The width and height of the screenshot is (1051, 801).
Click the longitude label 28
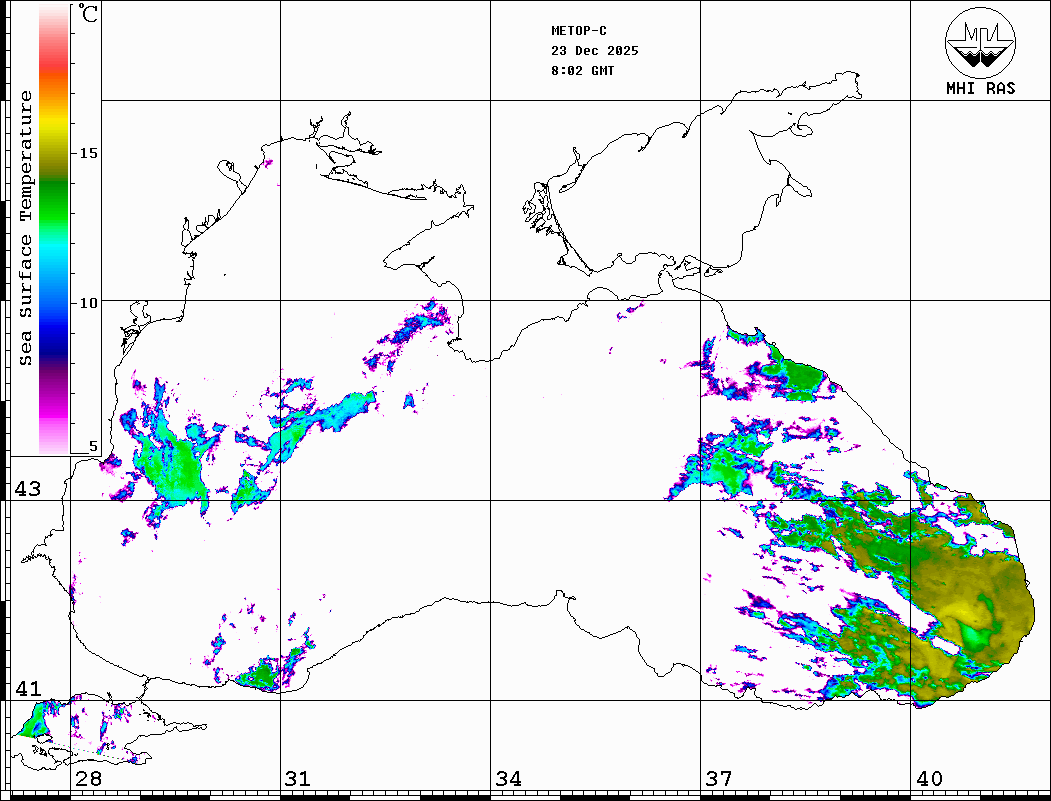pos(88,779)
